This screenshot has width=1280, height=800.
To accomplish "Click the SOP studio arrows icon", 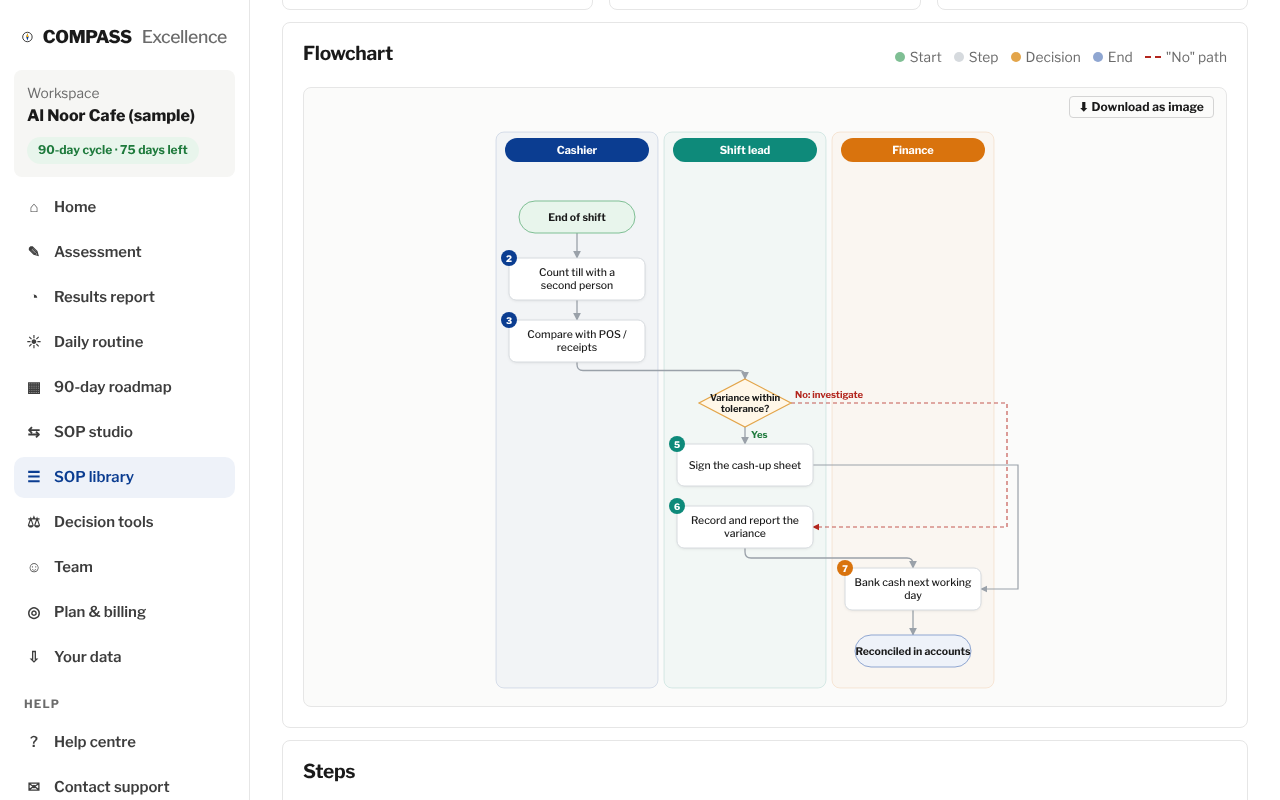I will (x=34, y=432).
